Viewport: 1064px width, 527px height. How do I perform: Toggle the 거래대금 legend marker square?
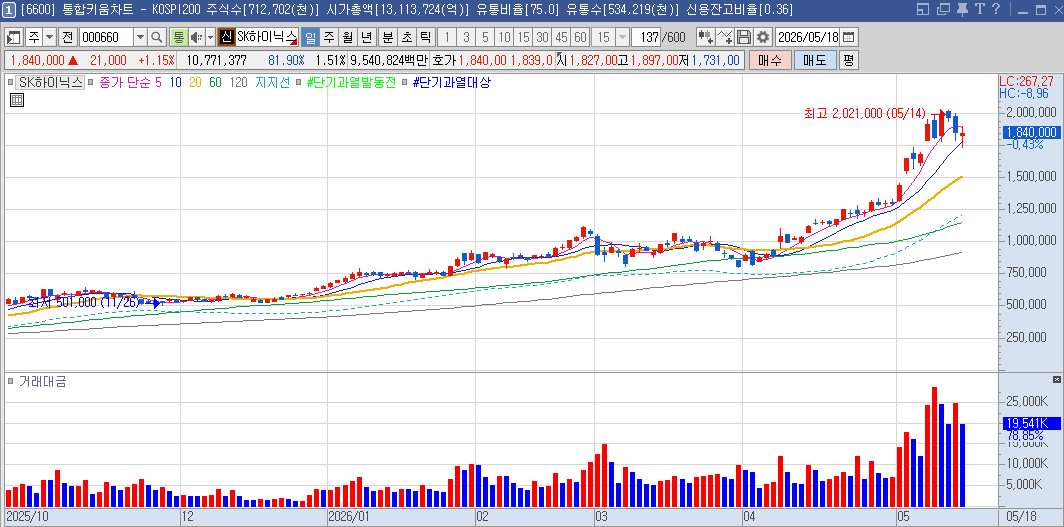pos(10,381)
